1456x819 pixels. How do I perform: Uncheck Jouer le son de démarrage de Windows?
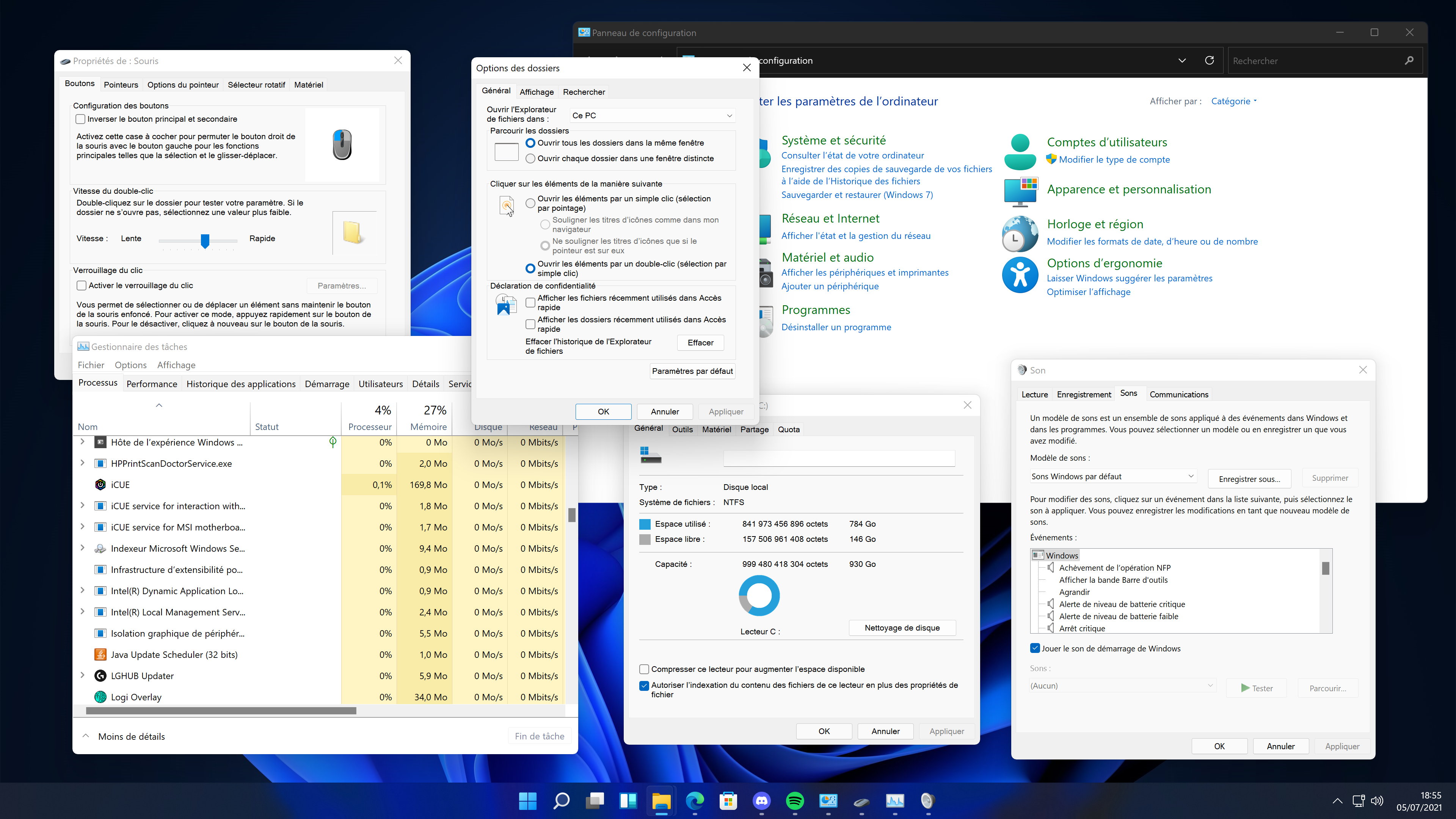pyautogui.click(x=1035, y=648)
